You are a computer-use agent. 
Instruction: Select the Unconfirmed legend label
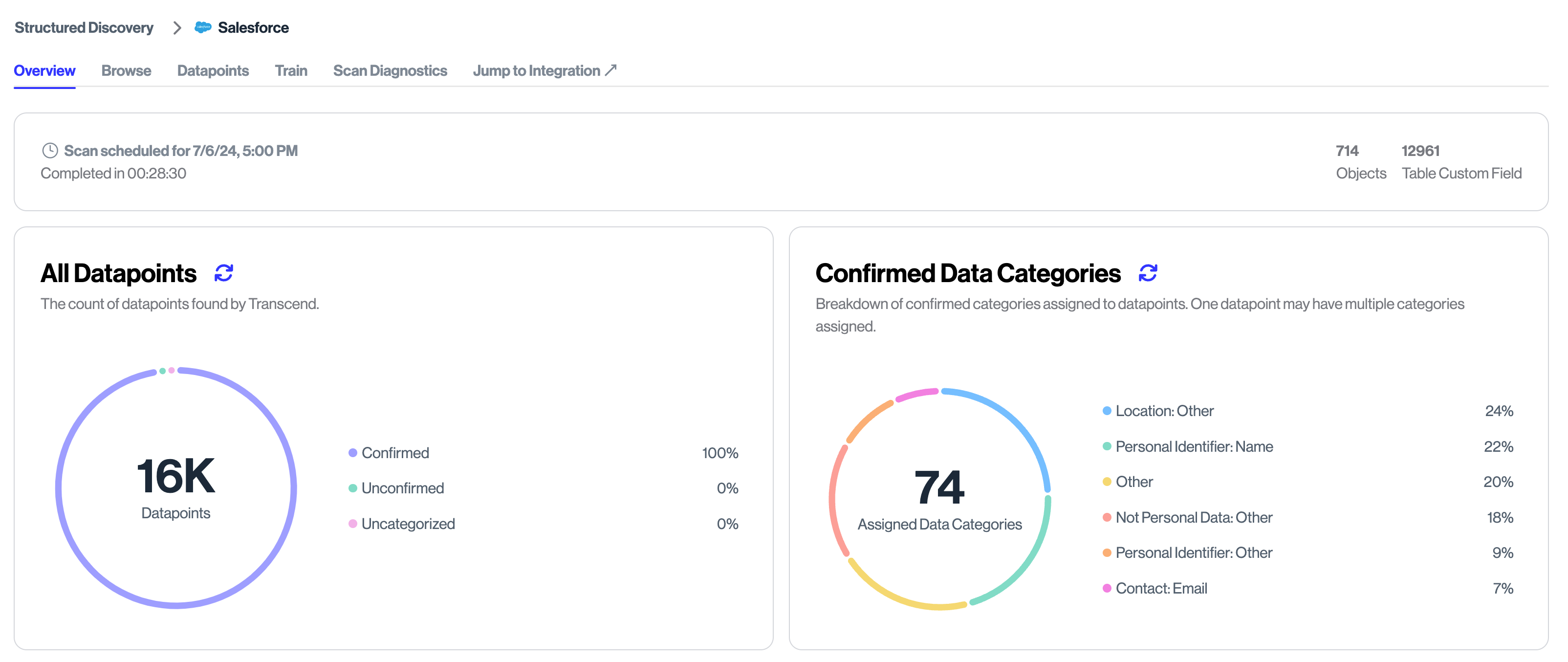coord(402,488)
